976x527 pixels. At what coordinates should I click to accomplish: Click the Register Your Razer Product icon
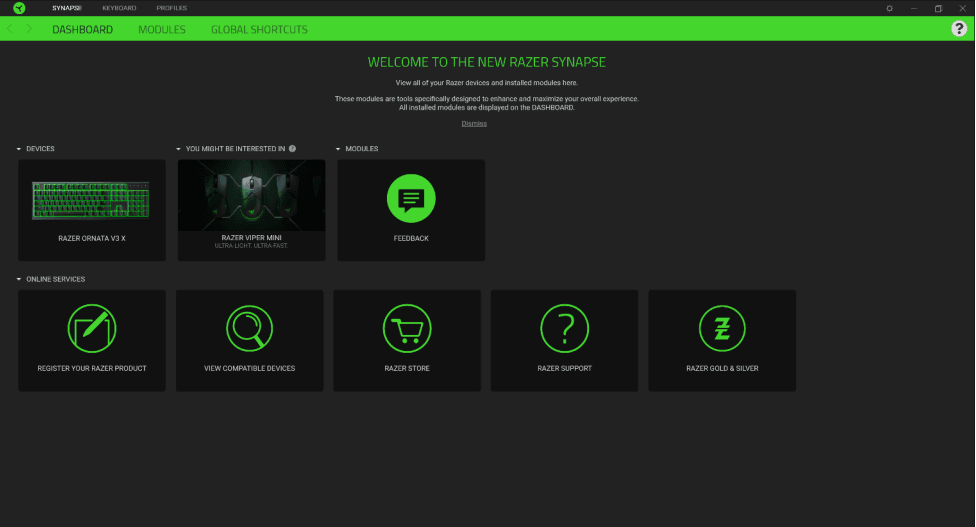[92, 328]
